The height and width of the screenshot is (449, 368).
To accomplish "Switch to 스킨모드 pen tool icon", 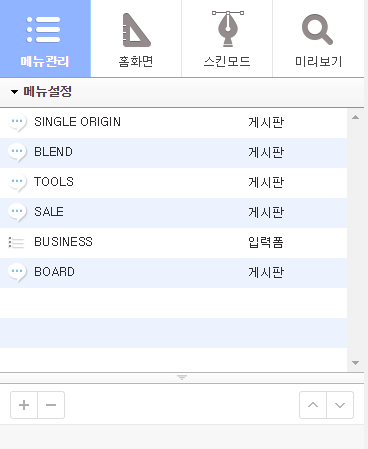I will tap(228, 29).
